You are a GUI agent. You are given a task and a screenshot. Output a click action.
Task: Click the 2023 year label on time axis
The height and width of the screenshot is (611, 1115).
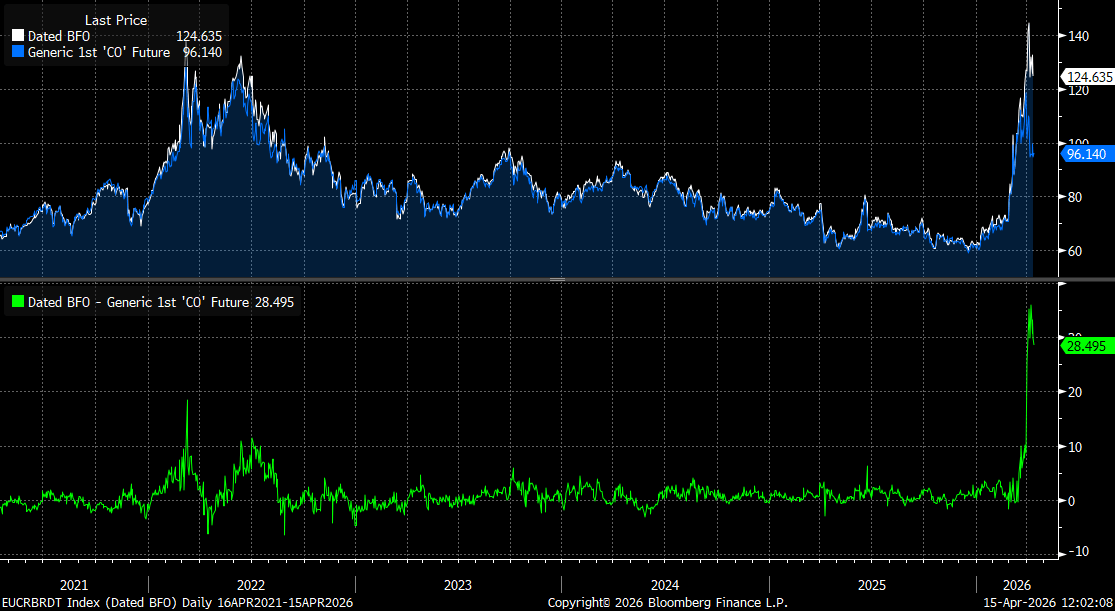[457, 585]
